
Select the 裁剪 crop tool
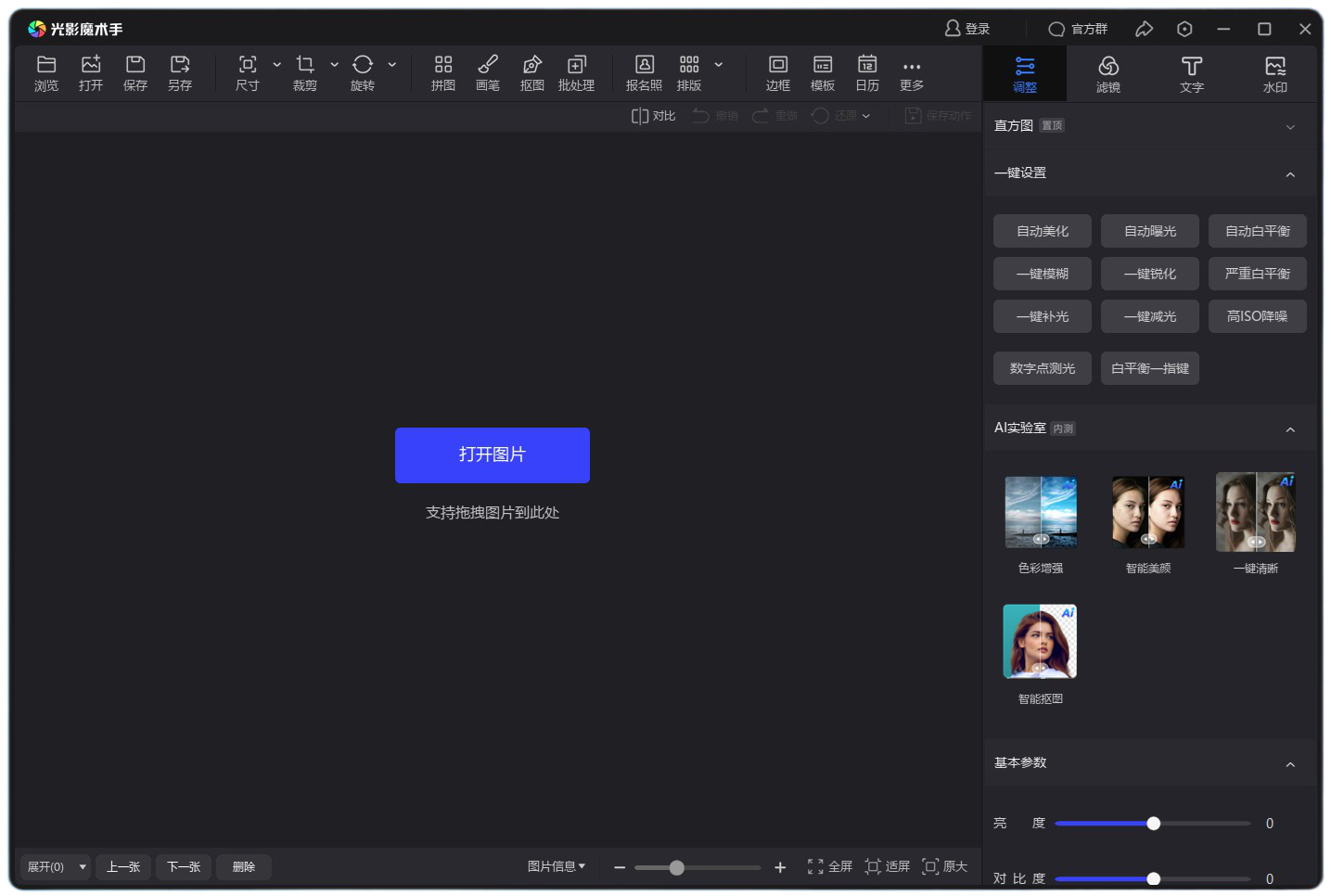(305, 73)
